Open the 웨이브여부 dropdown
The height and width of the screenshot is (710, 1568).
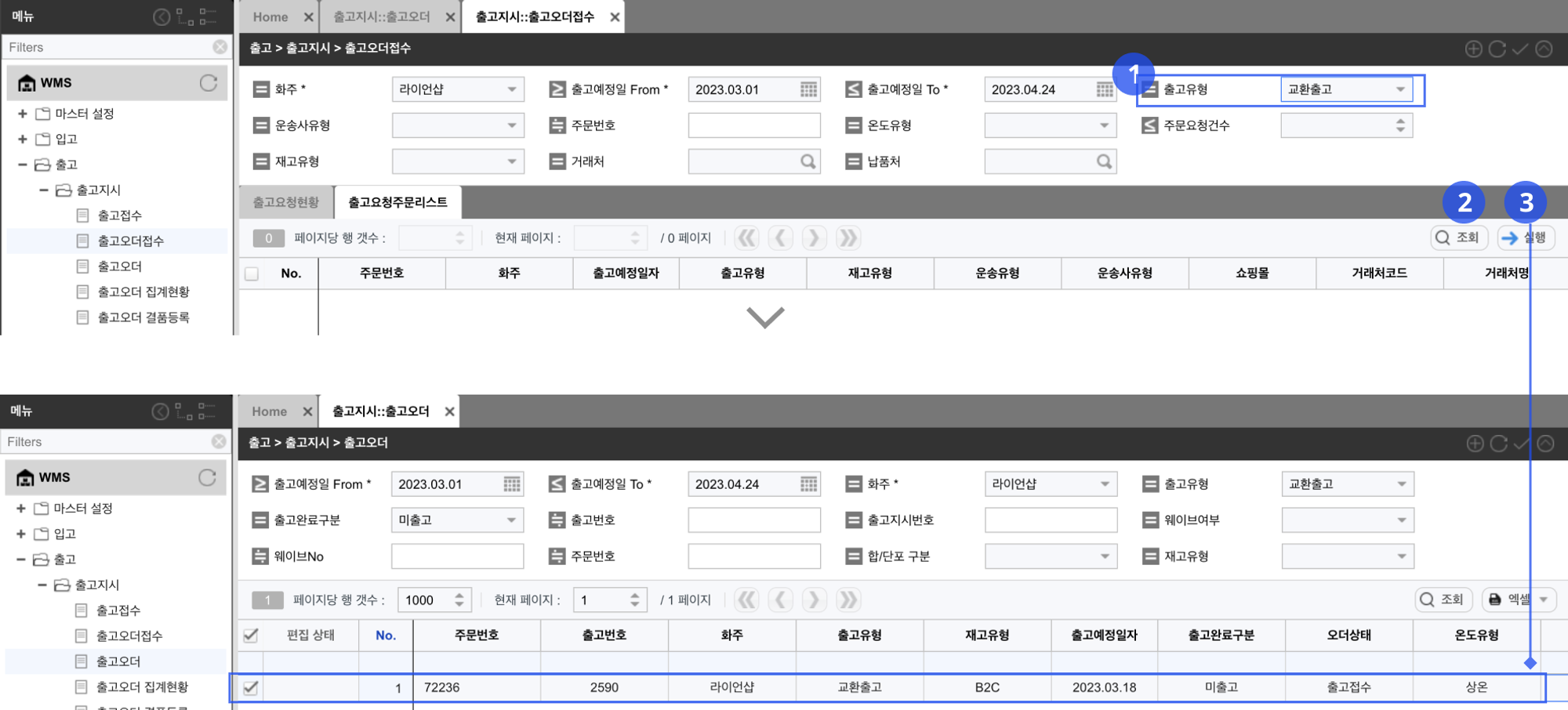point(1347,520)
